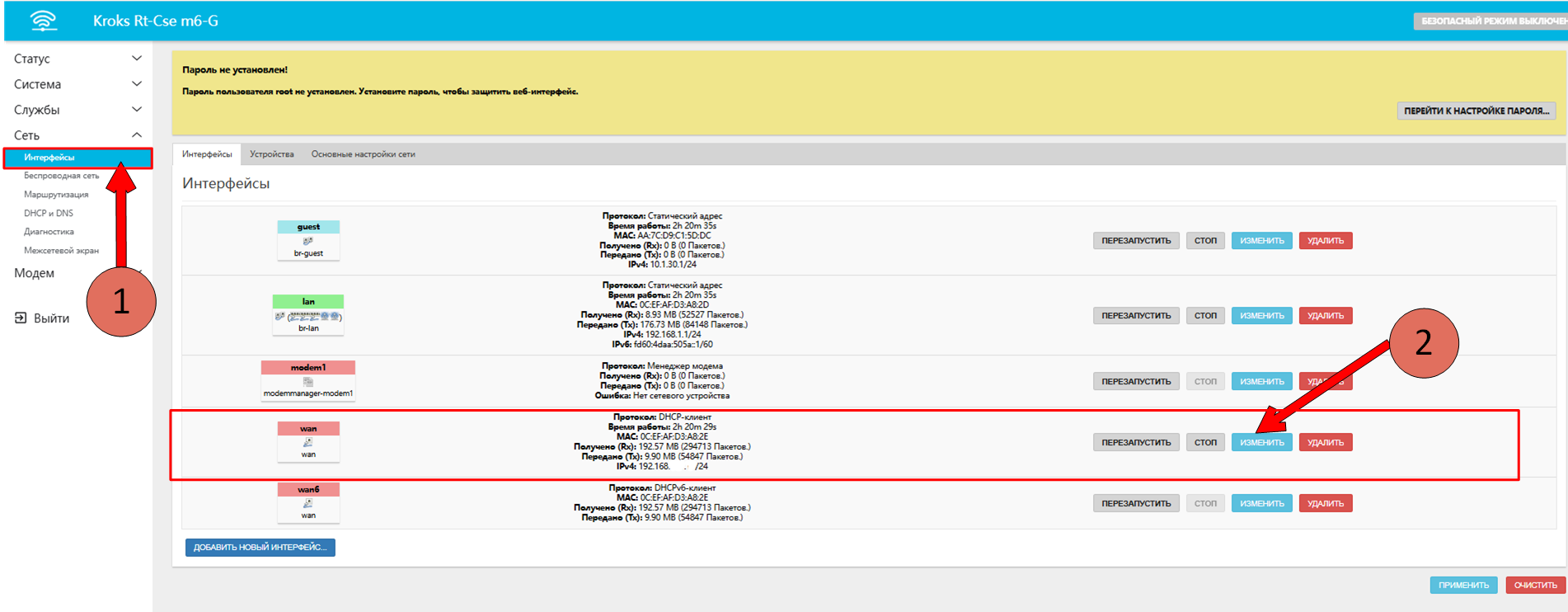1568x612 pixels.
Task: Click Удалить for the guest interface
Action: tap(1325, 241)
